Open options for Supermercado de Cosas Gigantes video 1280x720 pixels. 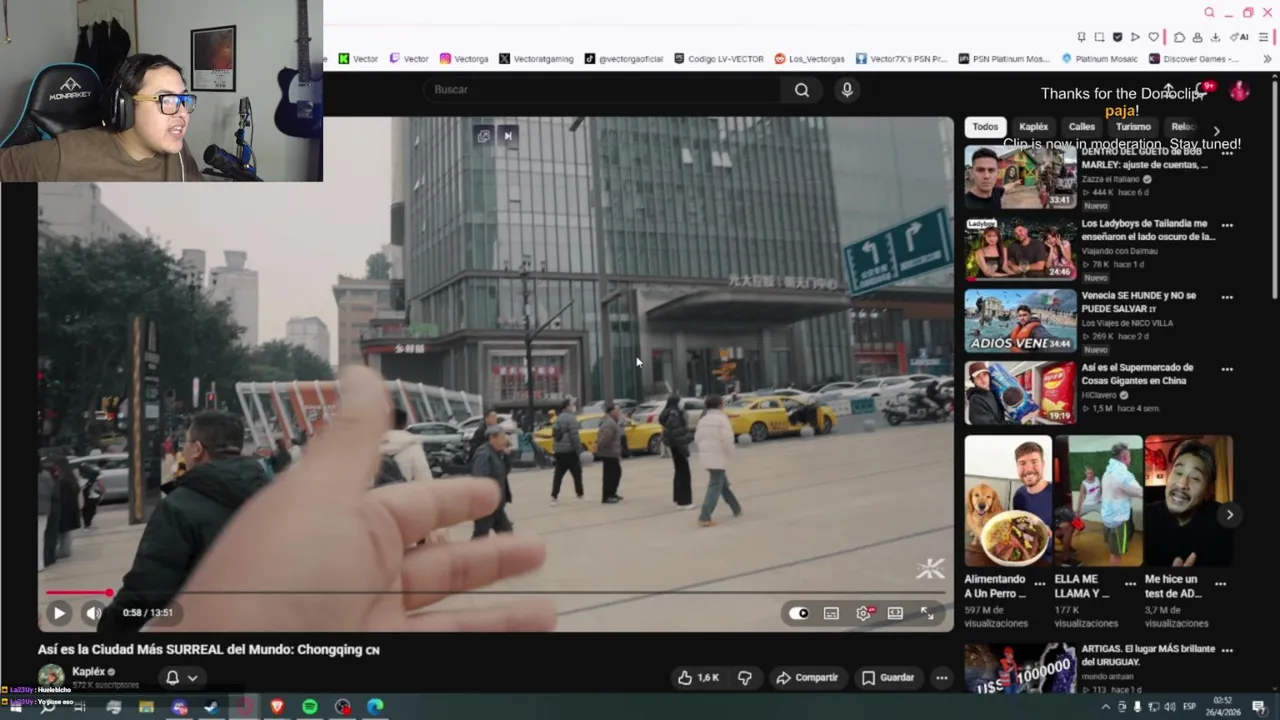point(1227,369)
